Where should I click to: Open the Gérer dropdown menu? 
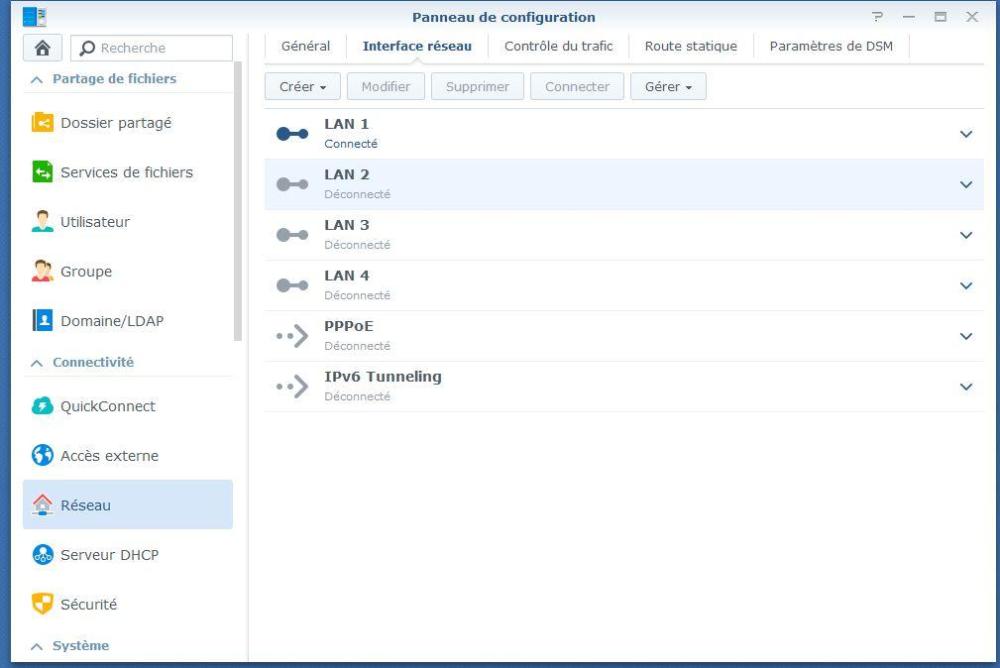click(668, 87)
